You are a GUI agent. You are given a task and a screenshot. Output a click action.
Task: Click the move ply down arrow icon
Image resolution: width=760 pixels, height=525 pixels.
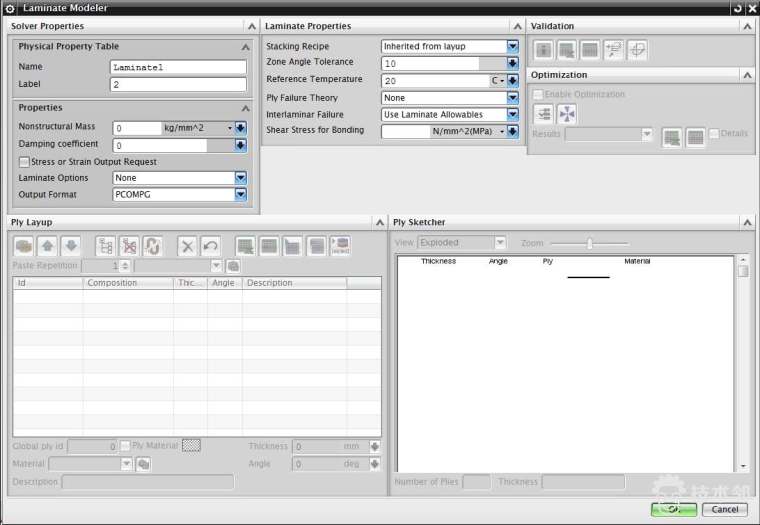[x=70, y=246]
